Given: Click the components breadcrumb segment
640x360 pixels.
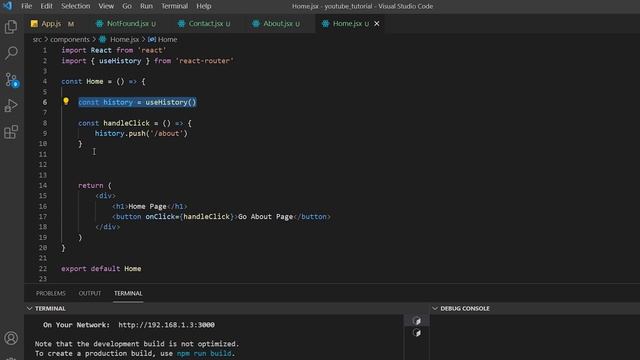Looking at the screenshot, I should click(x=70, y=40).
